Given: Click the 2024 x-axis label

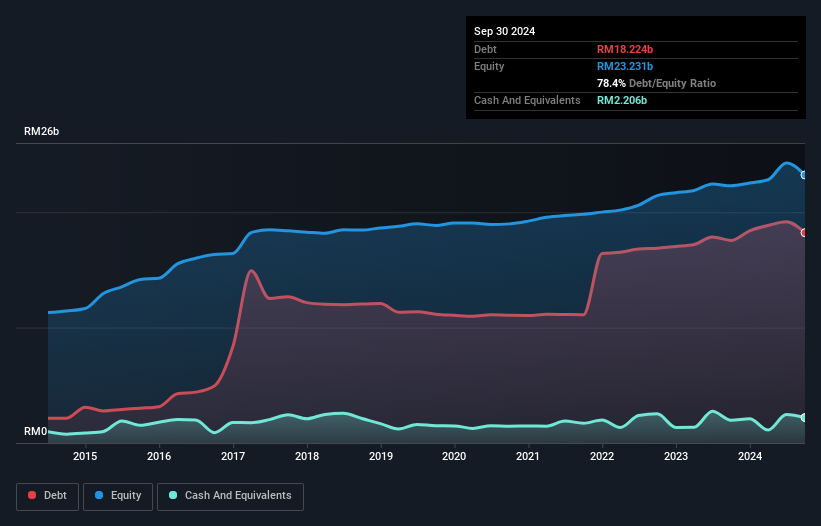Looking at the screenshot, I should (x=750, y=456).
